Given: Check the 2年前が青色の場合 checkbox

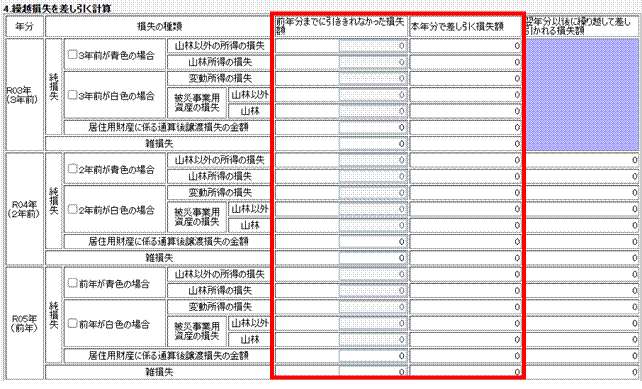Looking at the screenshot, I should tap(72, 169).
